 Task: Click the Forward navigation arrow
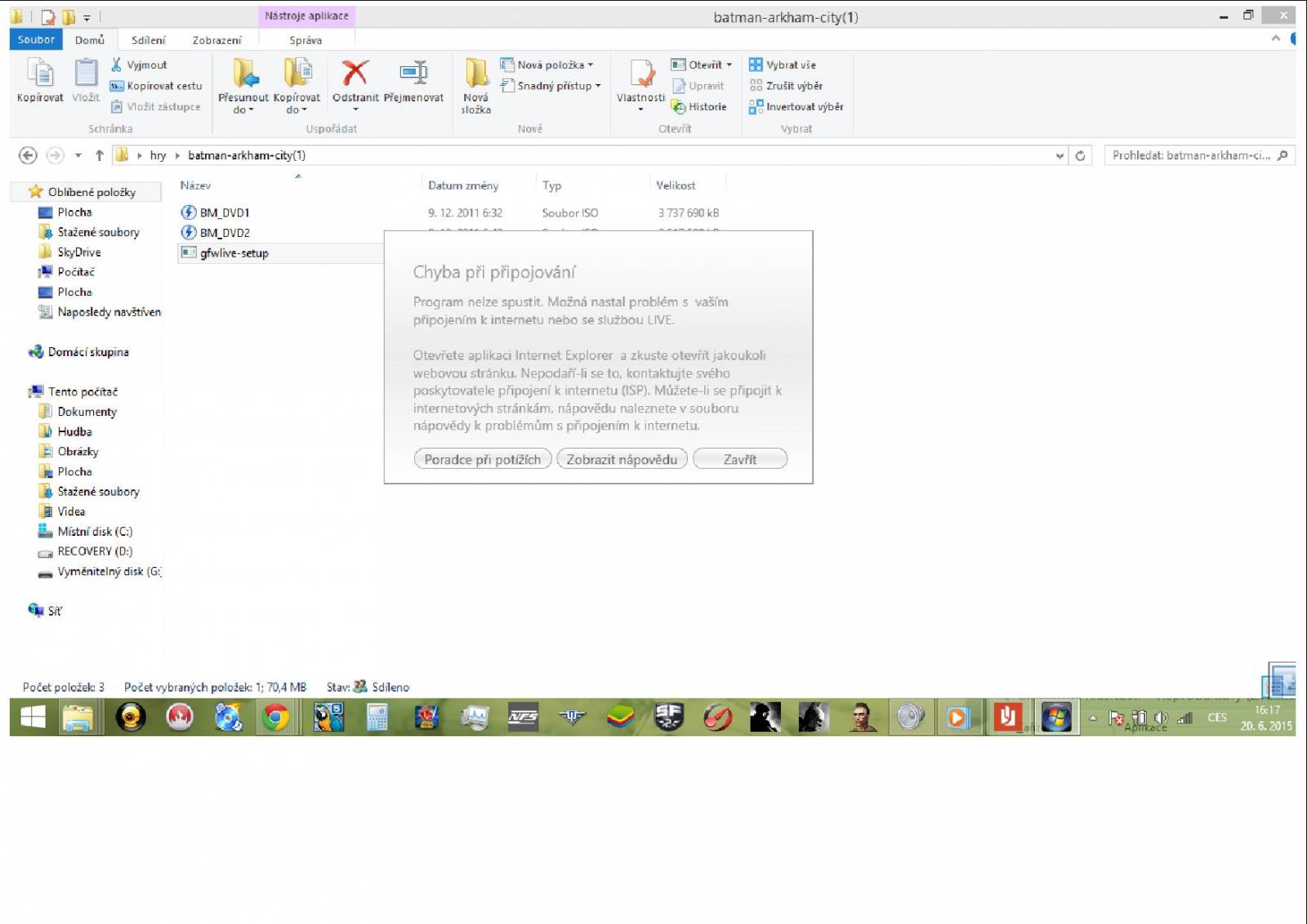55,155
